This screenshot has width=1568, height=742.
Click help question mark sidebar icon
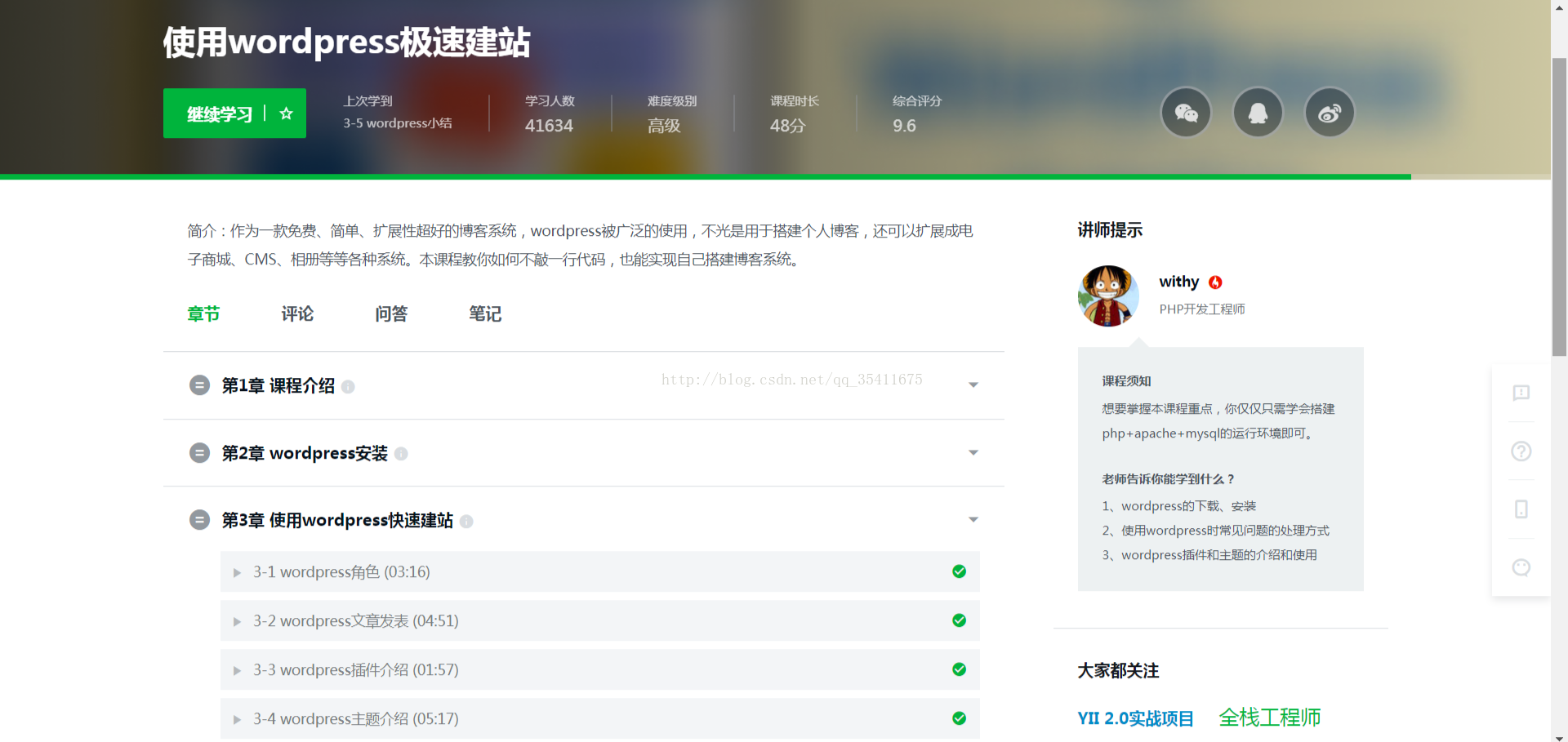point(1521,451)
